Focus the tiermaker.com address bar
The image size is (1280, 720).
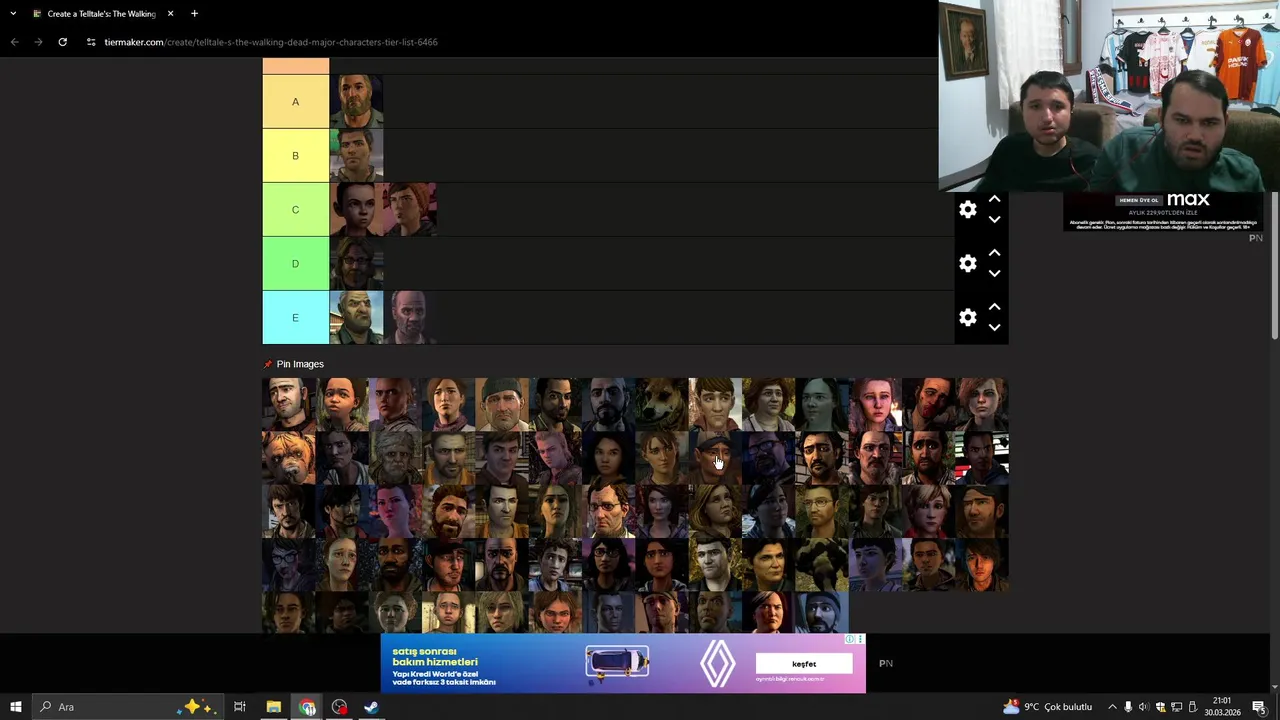[271, 42]
